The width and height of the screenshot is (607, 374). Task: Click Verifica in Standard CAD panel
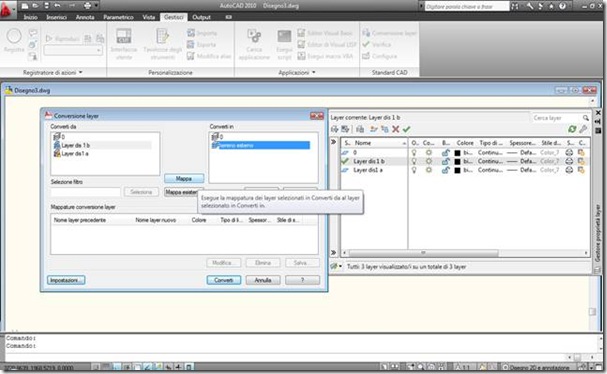(x=377, y=45)
